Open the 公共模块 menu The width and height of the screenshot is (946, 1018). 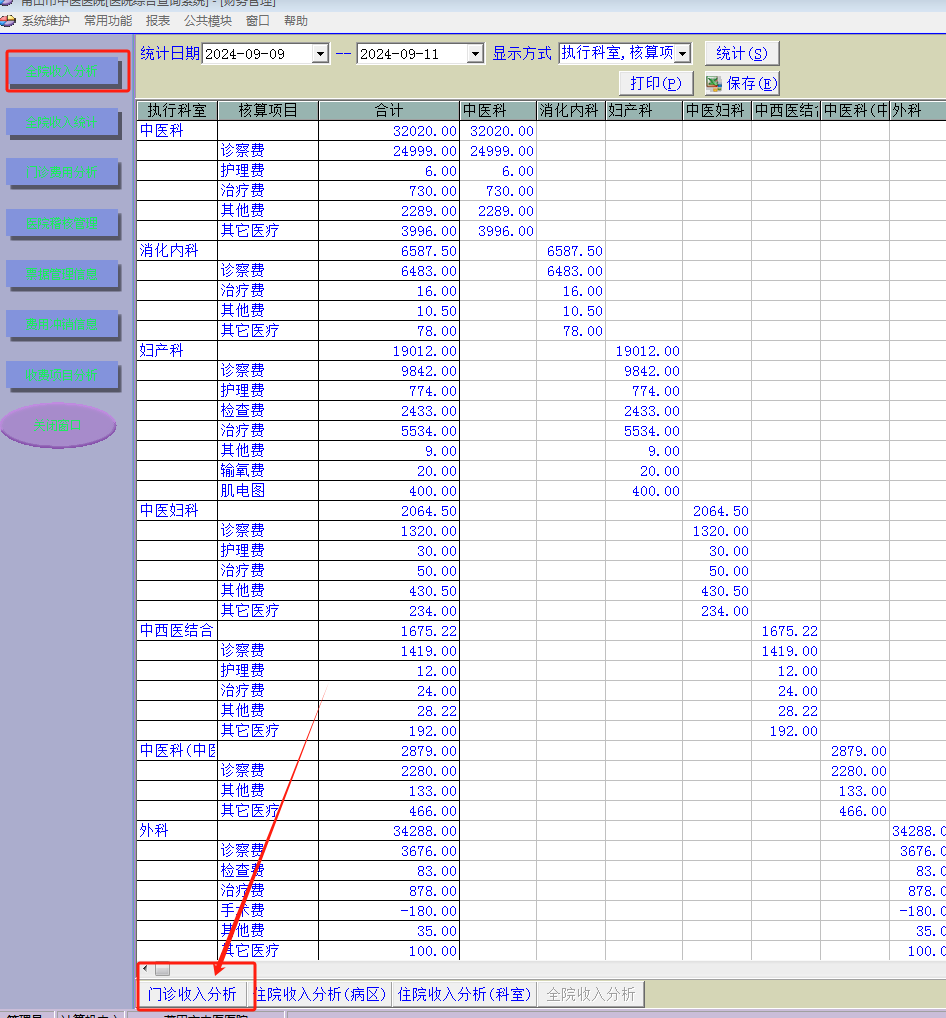coord(208,21)
